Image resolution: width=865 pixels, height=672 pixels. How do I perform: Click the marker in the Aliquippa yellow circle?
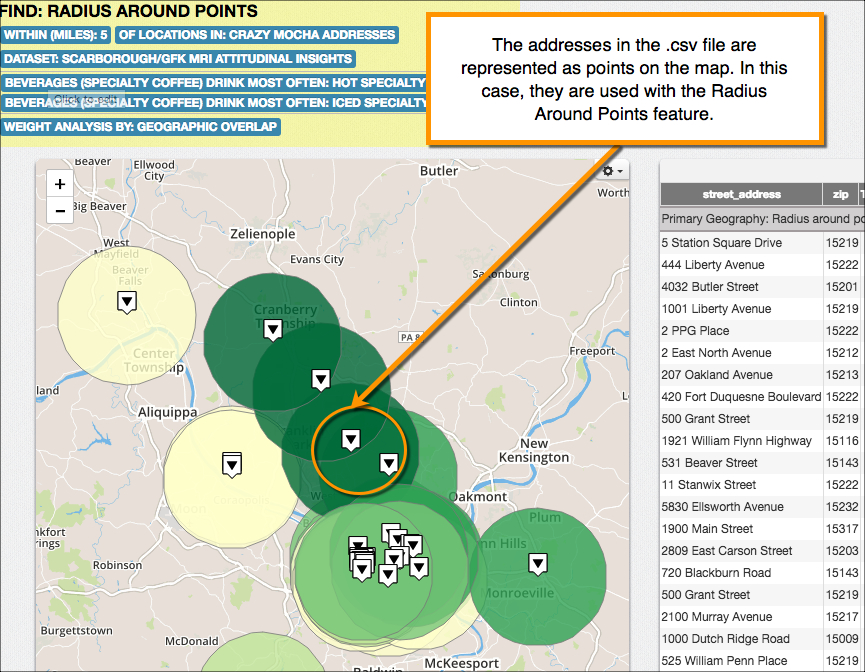click(231, 464)
